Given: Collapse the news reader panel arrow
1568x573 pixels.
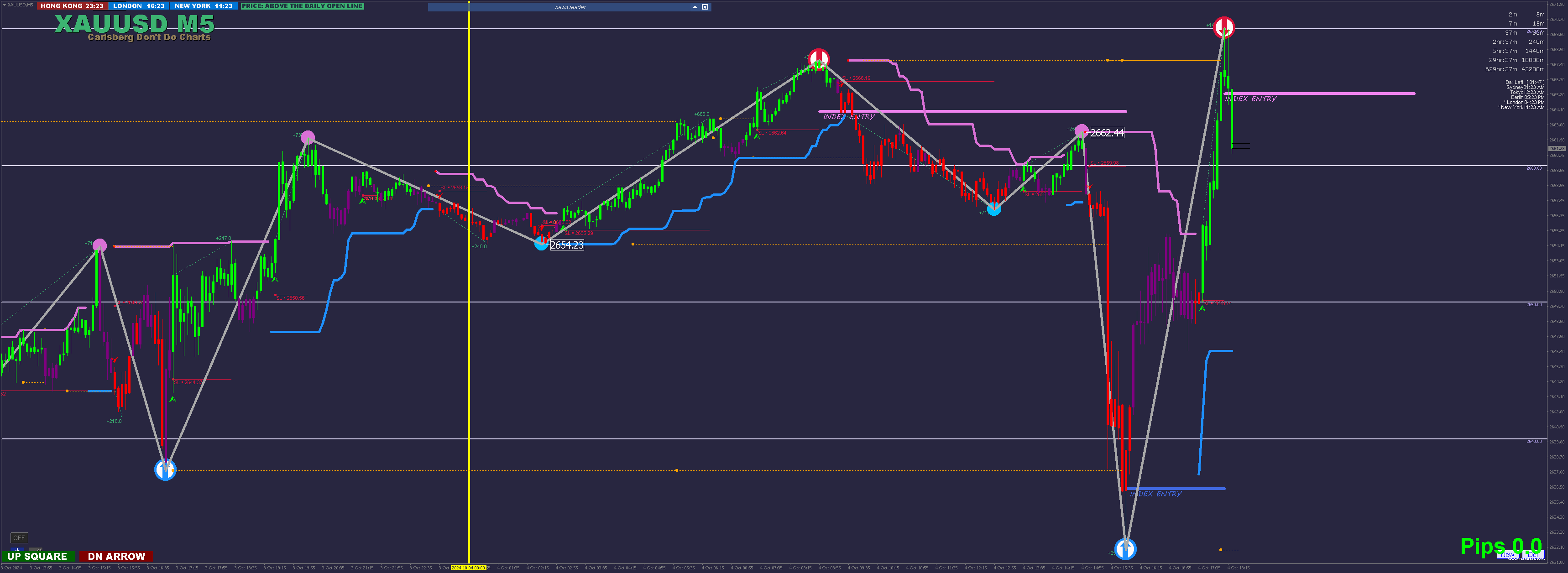Looking at the screenshot, I should (695, 7).
